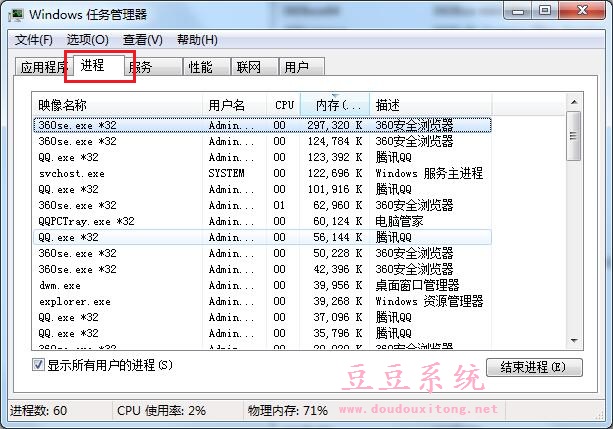Click the Windows 资源管理器 description cell
613x429 pixels.
[x=429, y=302]
